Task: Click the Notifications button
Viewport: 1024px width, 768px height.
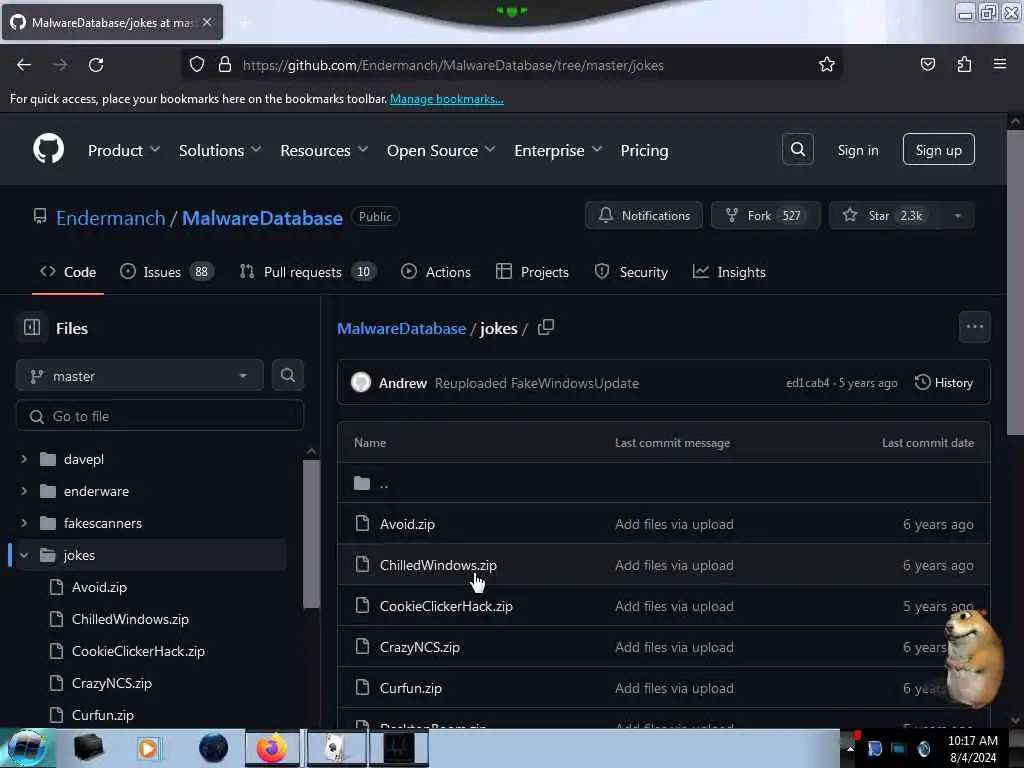Action: coord(644,216)
